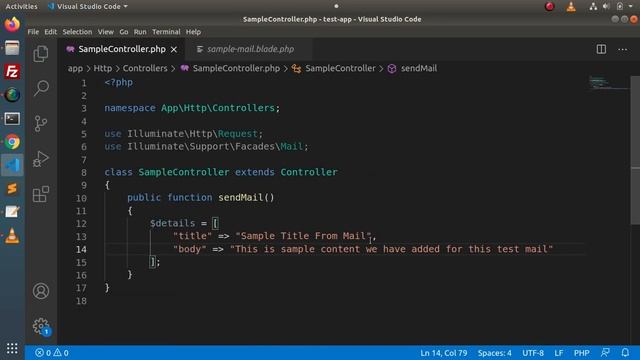Change end of line sequence LF
Screen dimensions: 640x360
point(558,353)
